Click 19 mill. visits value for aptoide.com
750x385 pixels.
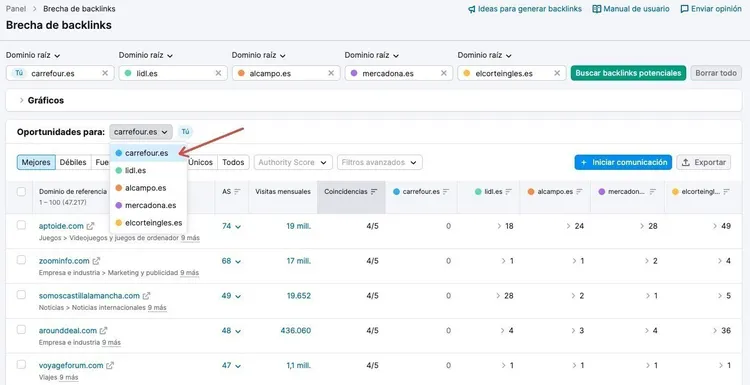pyautogui.click(x=298, y=226)
